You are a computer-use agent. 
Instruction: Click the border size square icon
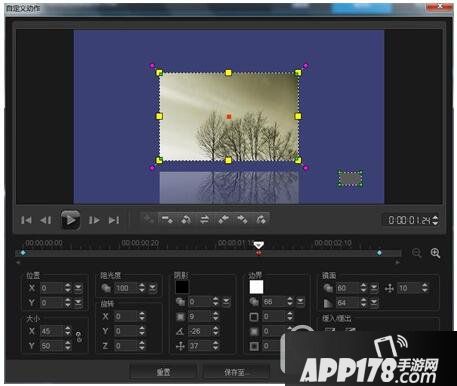254,317
